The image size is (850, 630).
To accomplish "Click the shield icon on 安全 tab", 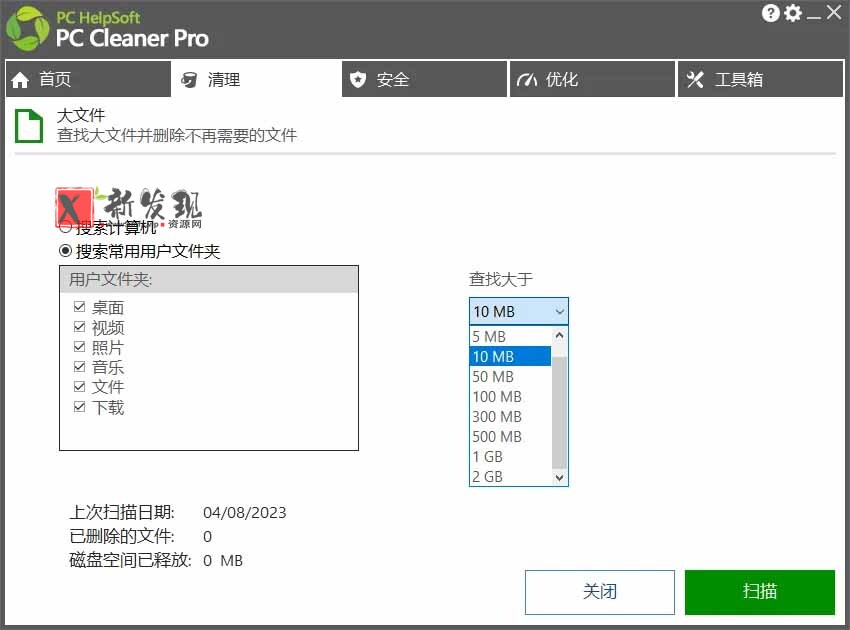I will [357, 80].
